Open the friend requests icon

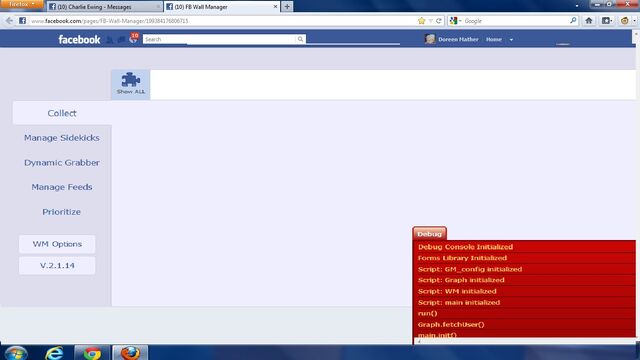(110, 40)
